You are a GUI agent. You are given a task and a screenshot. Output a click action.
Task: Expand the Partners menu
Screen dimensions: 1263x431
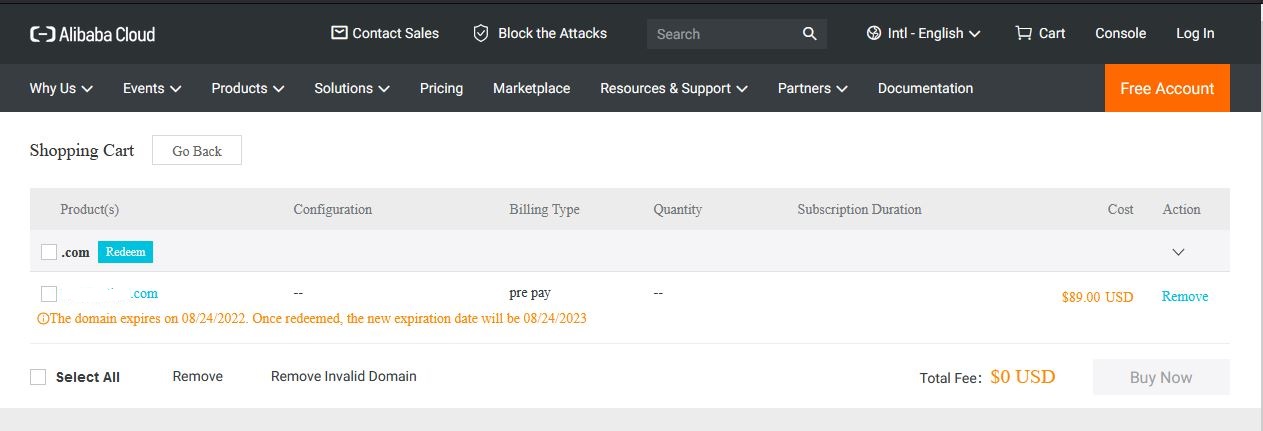[813, 88]
